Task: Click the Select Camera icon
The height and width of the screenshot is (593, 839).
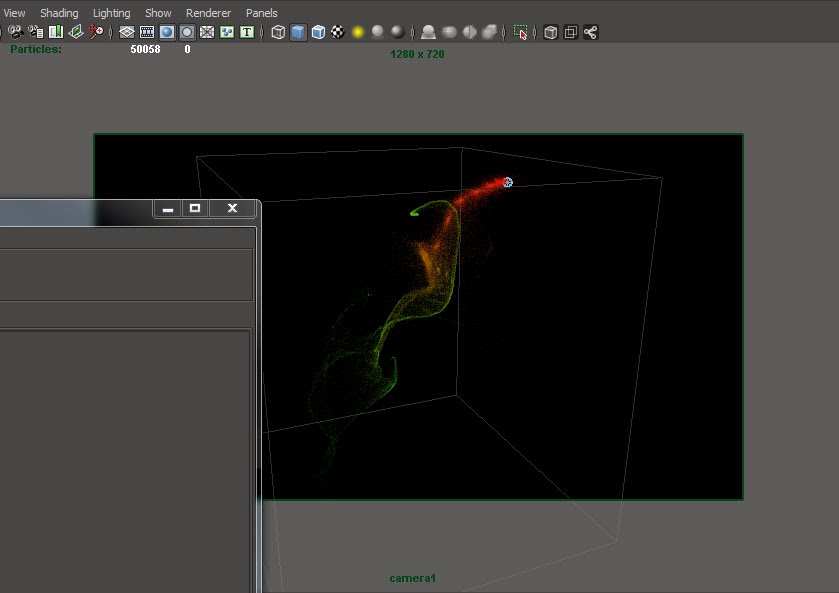Action: pyautogui.click(x=15, y=32)
